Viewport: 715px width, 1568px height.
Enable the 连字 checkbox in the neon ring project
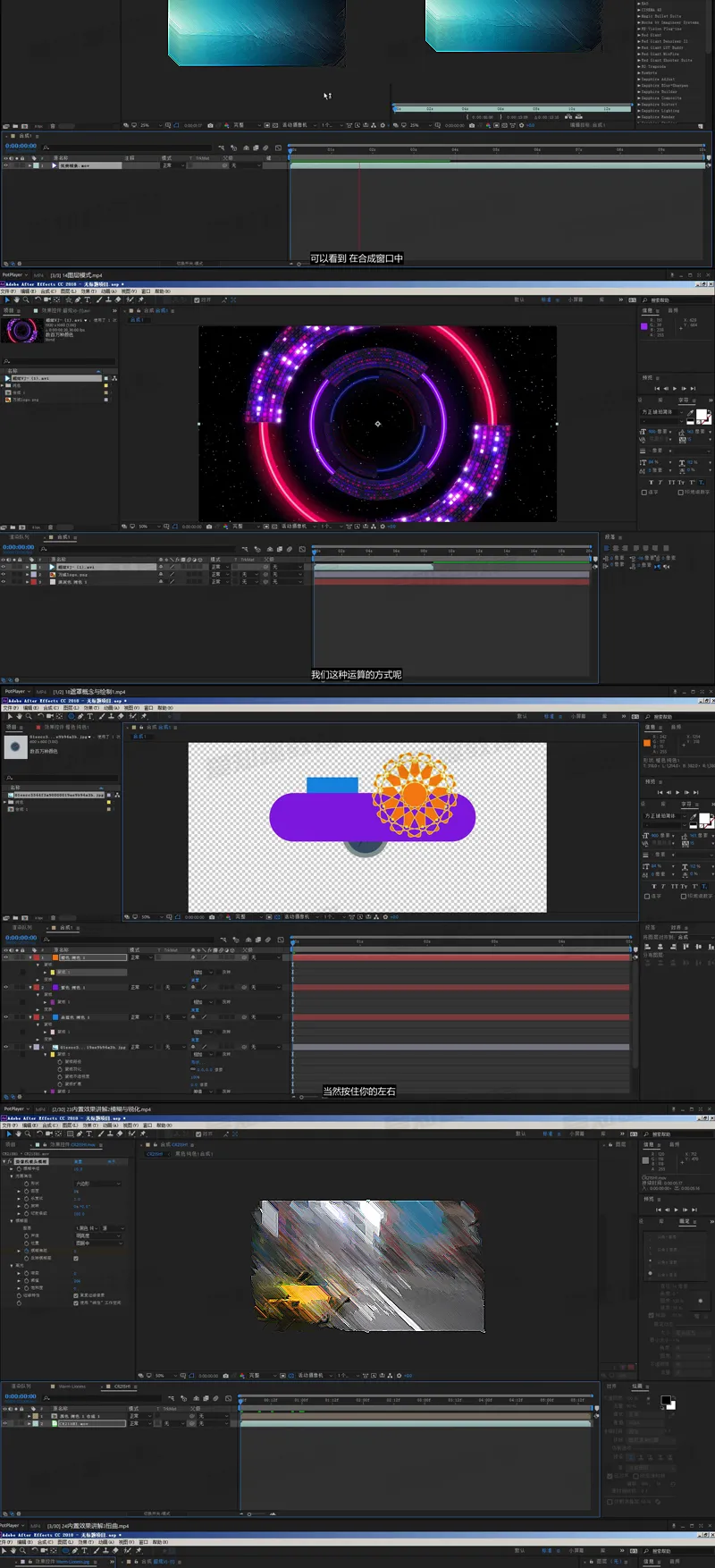644,492
